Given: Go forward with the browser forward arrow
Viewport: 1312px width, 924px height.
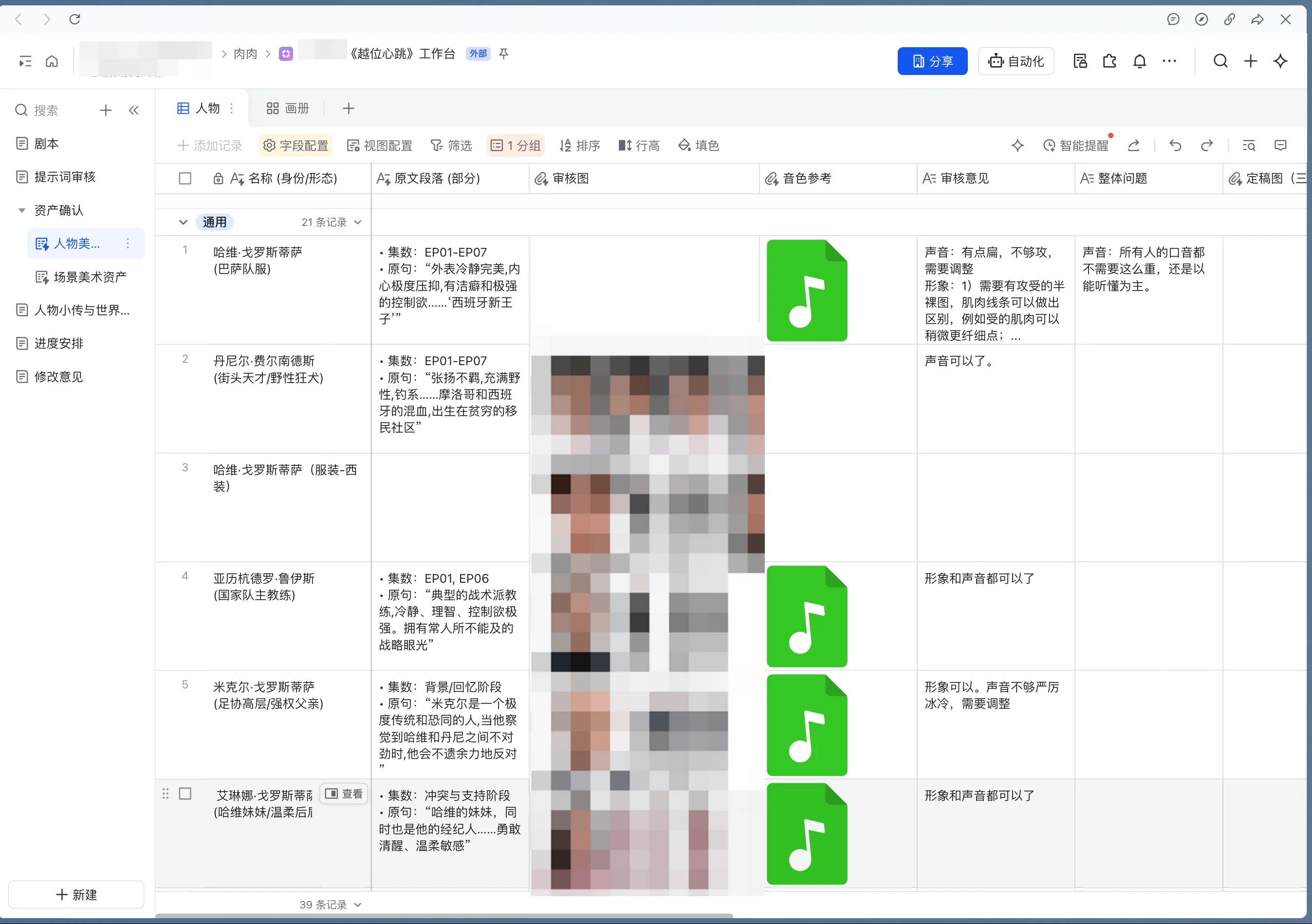Looking at the screenshot, I should [47, 19].
